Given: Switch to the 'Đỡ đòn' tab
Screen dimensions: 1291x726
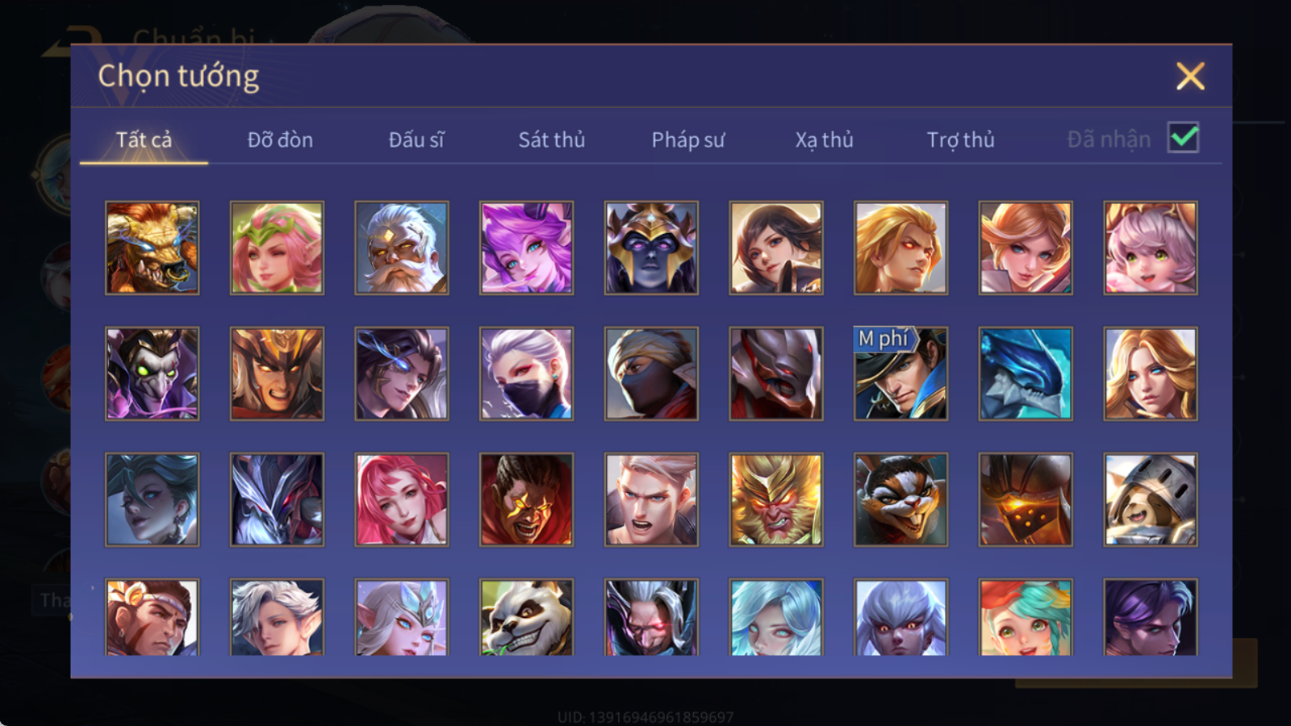Looking at the screenshot, I should [x=280, y=140].
